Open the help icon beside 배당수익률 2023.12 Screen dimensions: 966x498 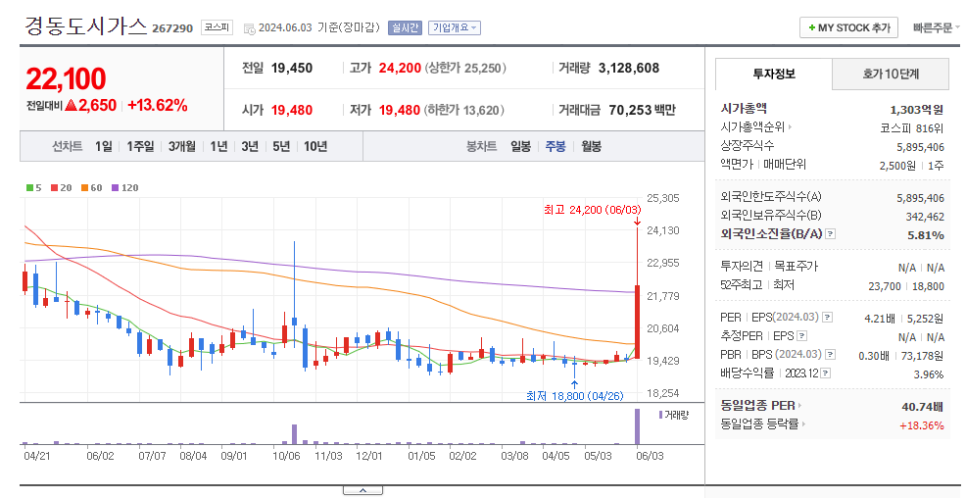[x=825, y=374]
